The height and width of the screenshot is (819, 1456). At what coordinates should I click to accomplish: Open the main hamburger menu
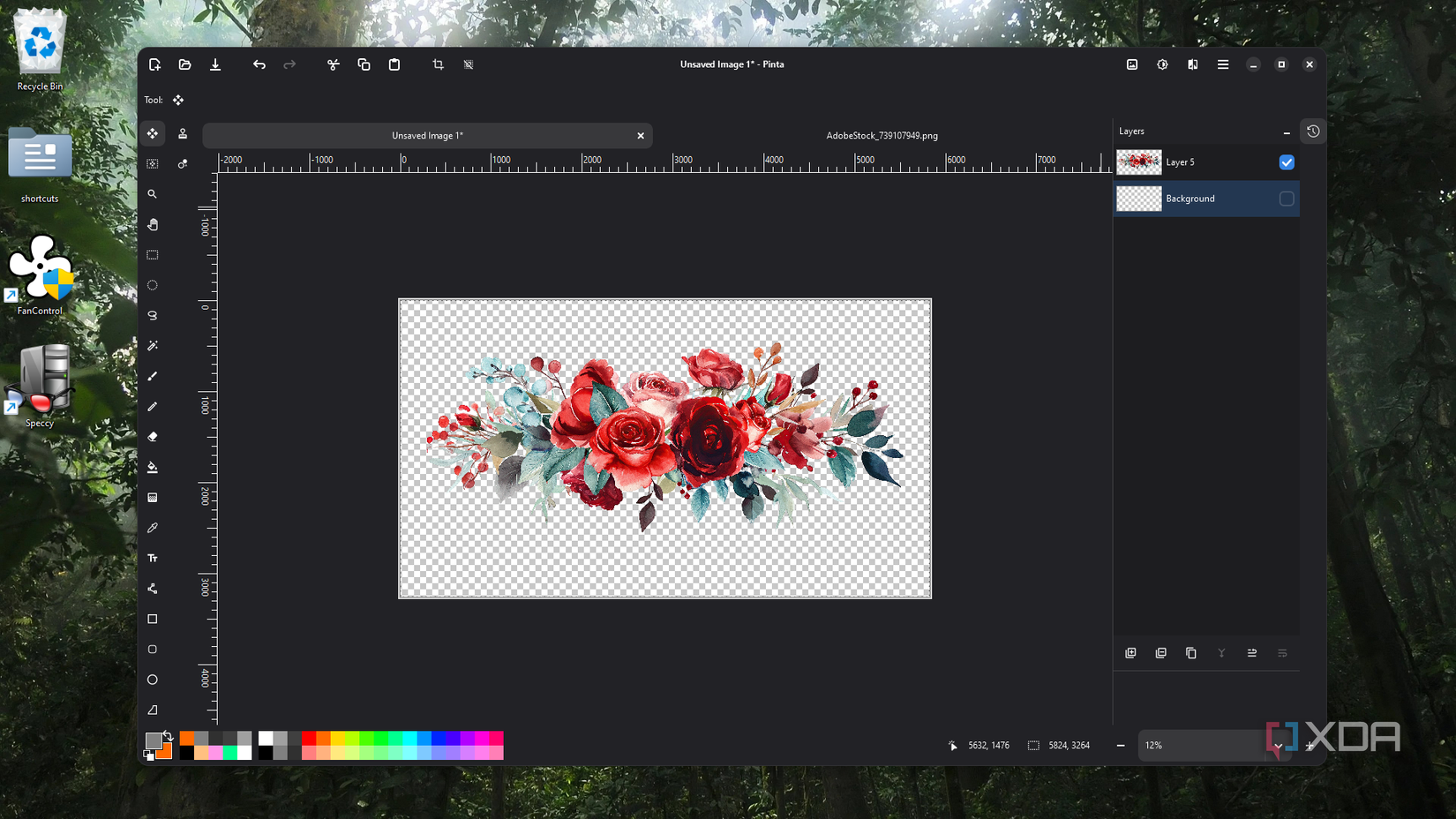pyautogui.click(x=1223, y=64)
